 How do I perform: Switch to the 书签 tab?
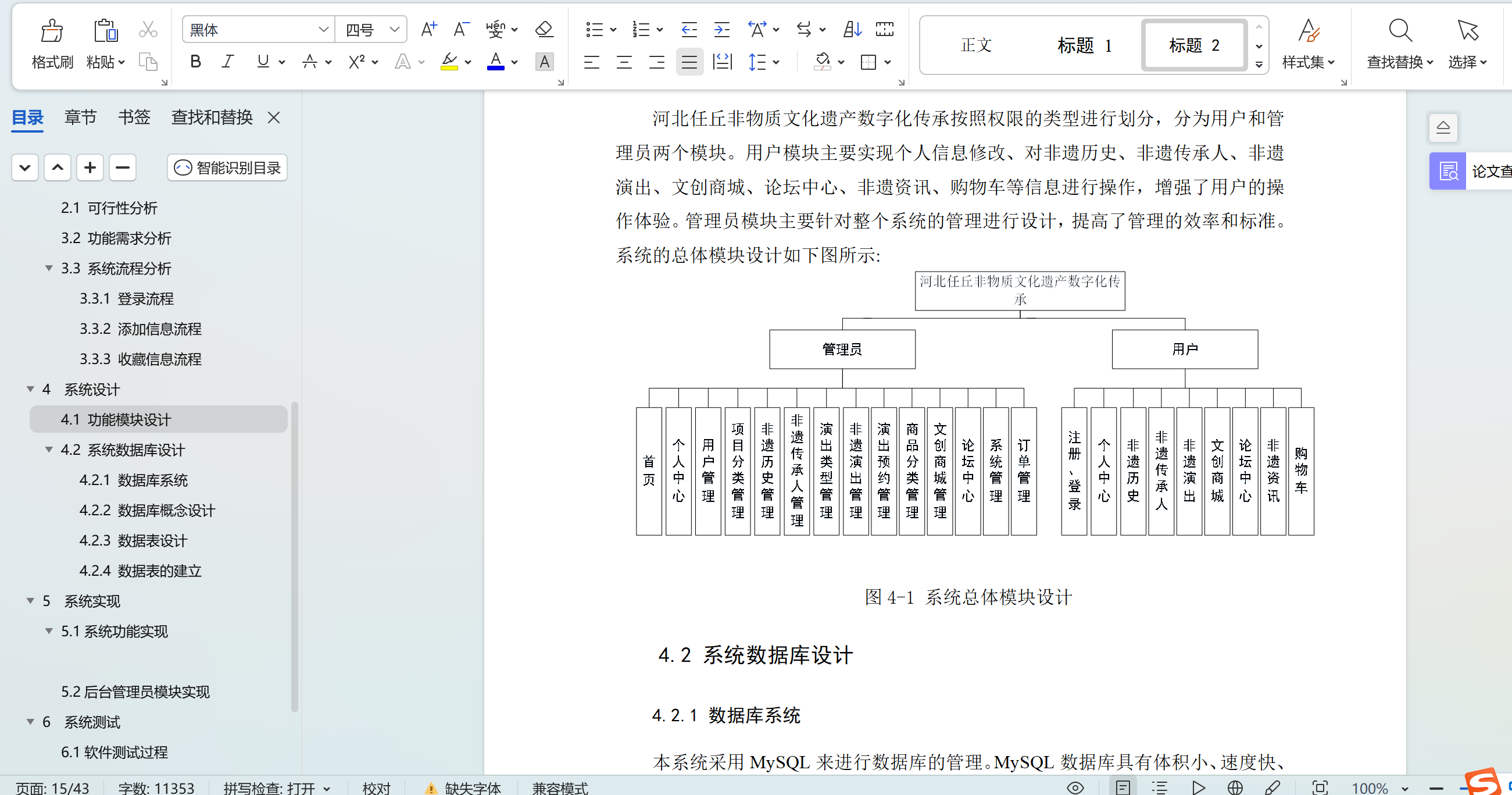(x=134, y=117)
